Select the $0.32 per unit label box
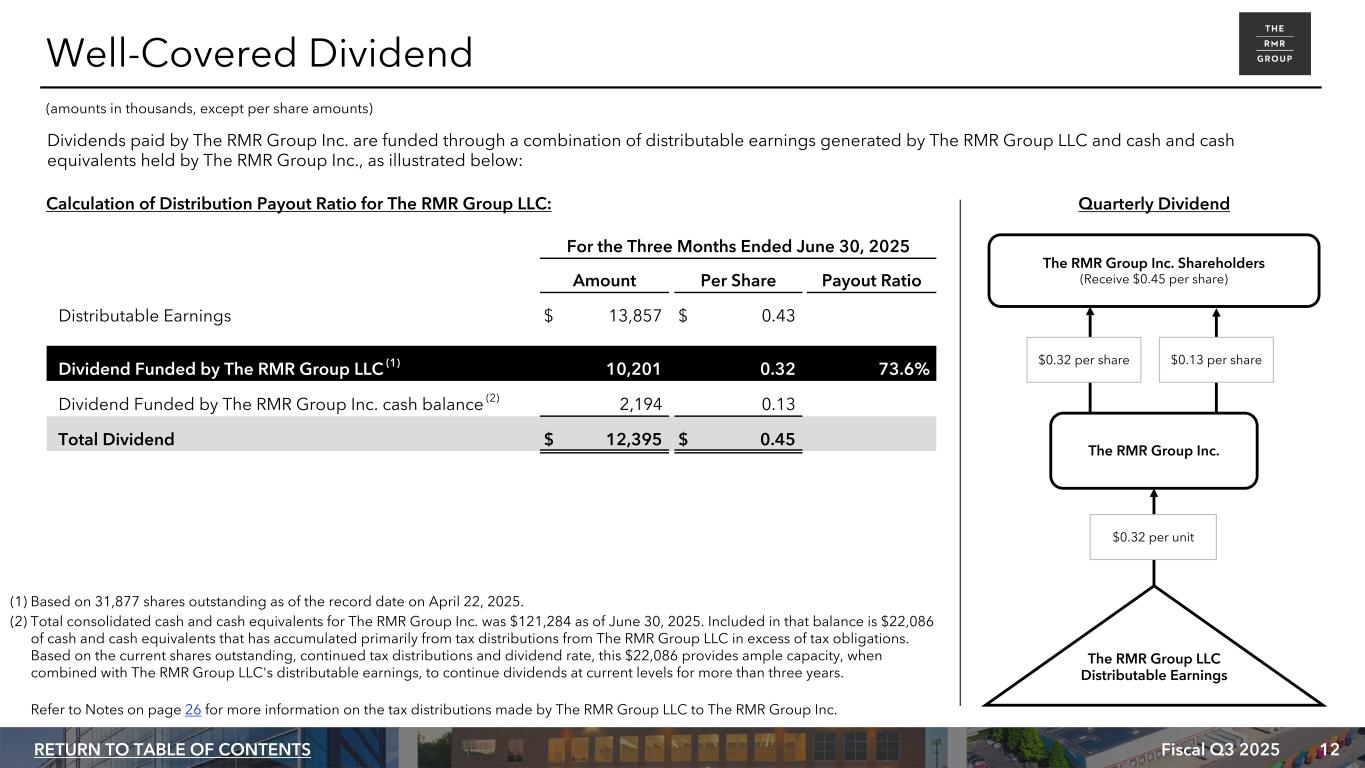 click(x=1153, y=537)
